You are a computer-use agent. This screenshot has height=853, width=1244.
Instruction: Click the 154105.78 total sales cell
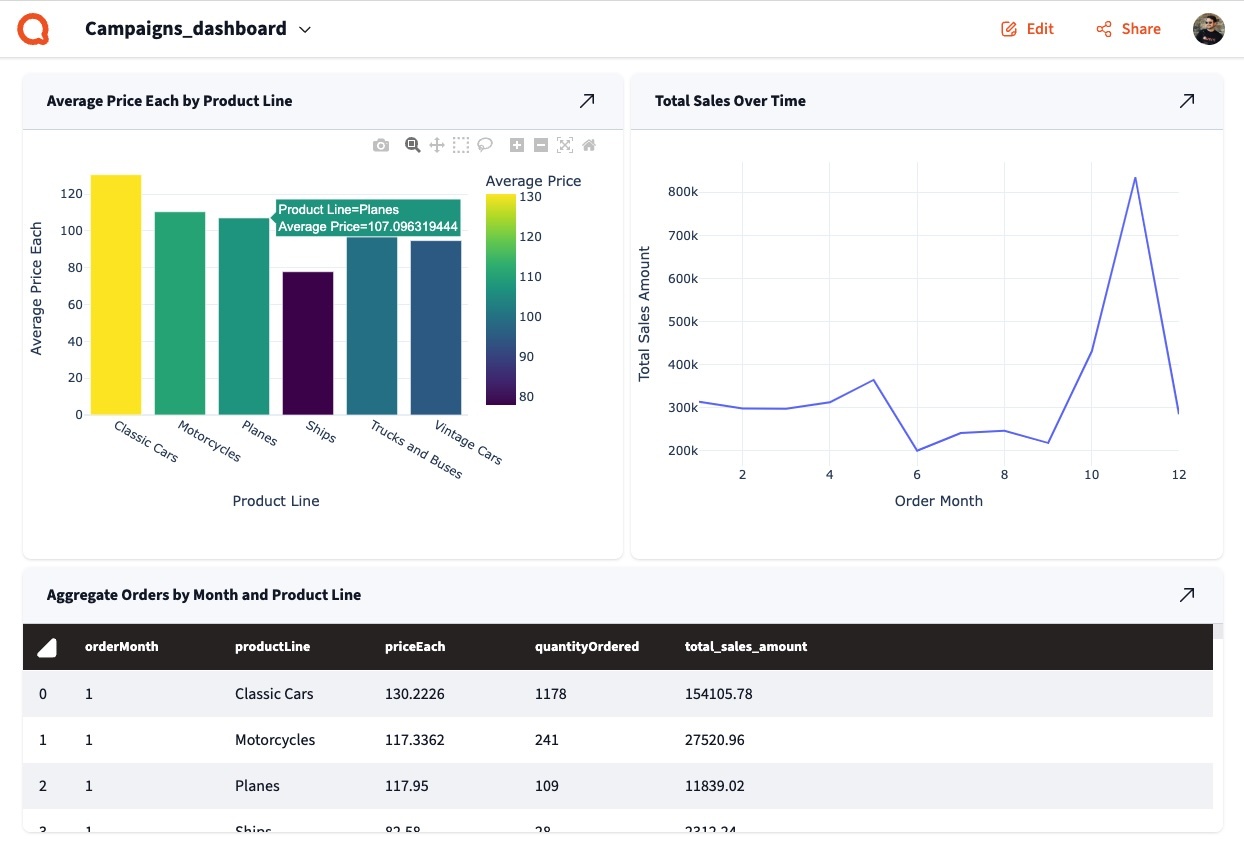pyautogui.click(x=719, y=694)
